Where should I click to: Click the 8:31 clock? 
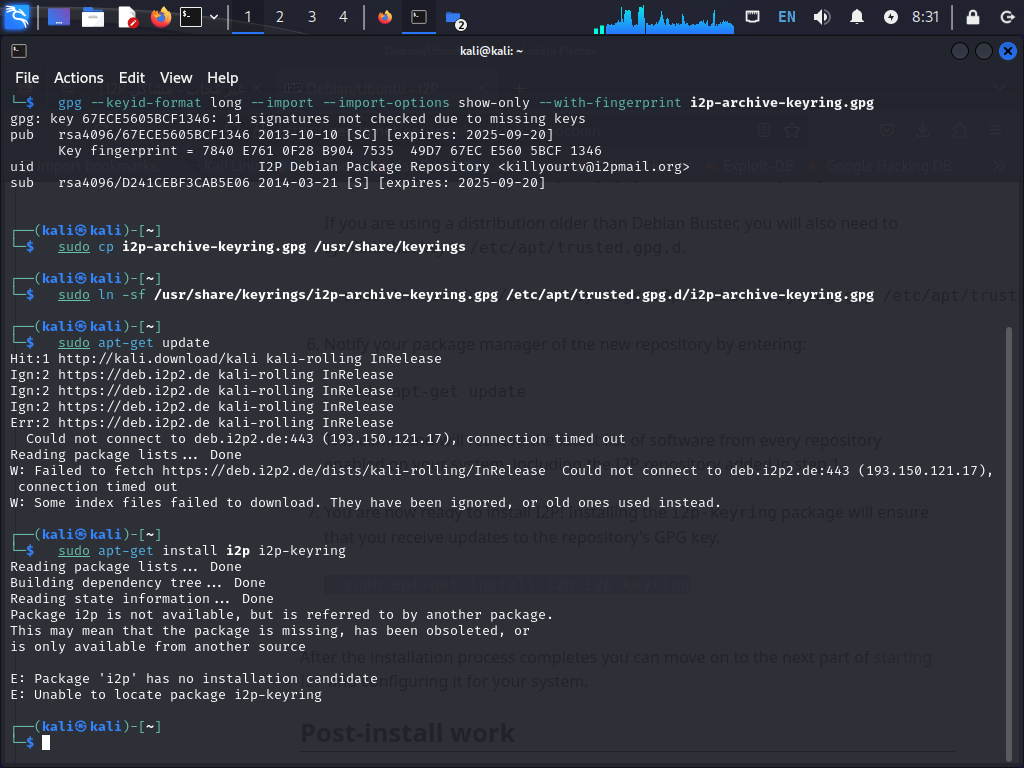pos(925,17)
